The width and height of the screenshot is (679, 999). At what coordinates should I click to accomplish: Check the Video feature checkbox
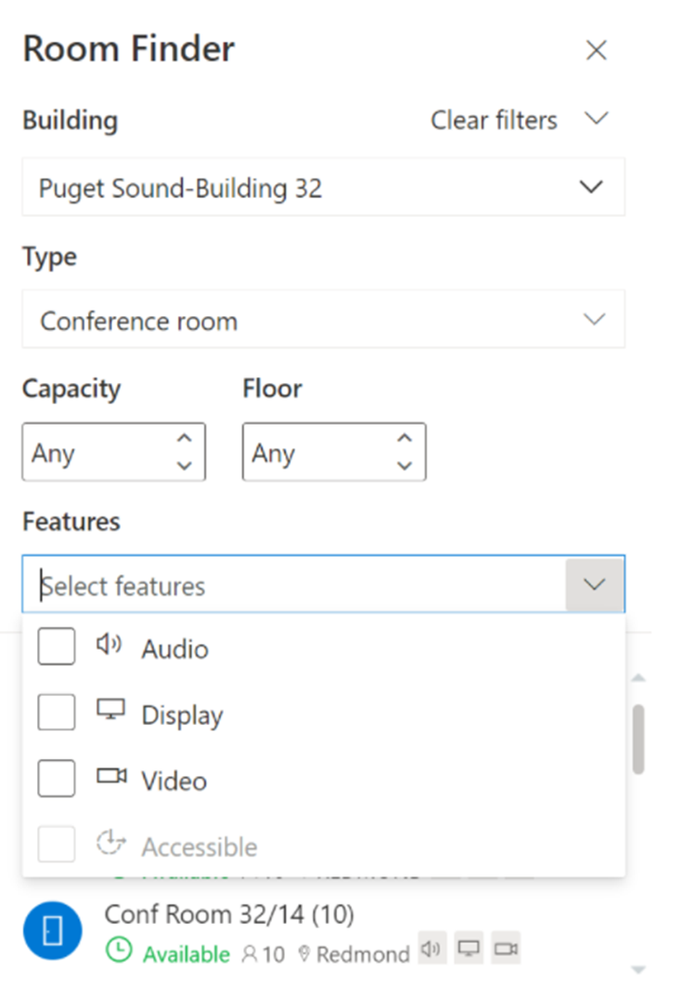pyautogui.click(x=56, y=779)
